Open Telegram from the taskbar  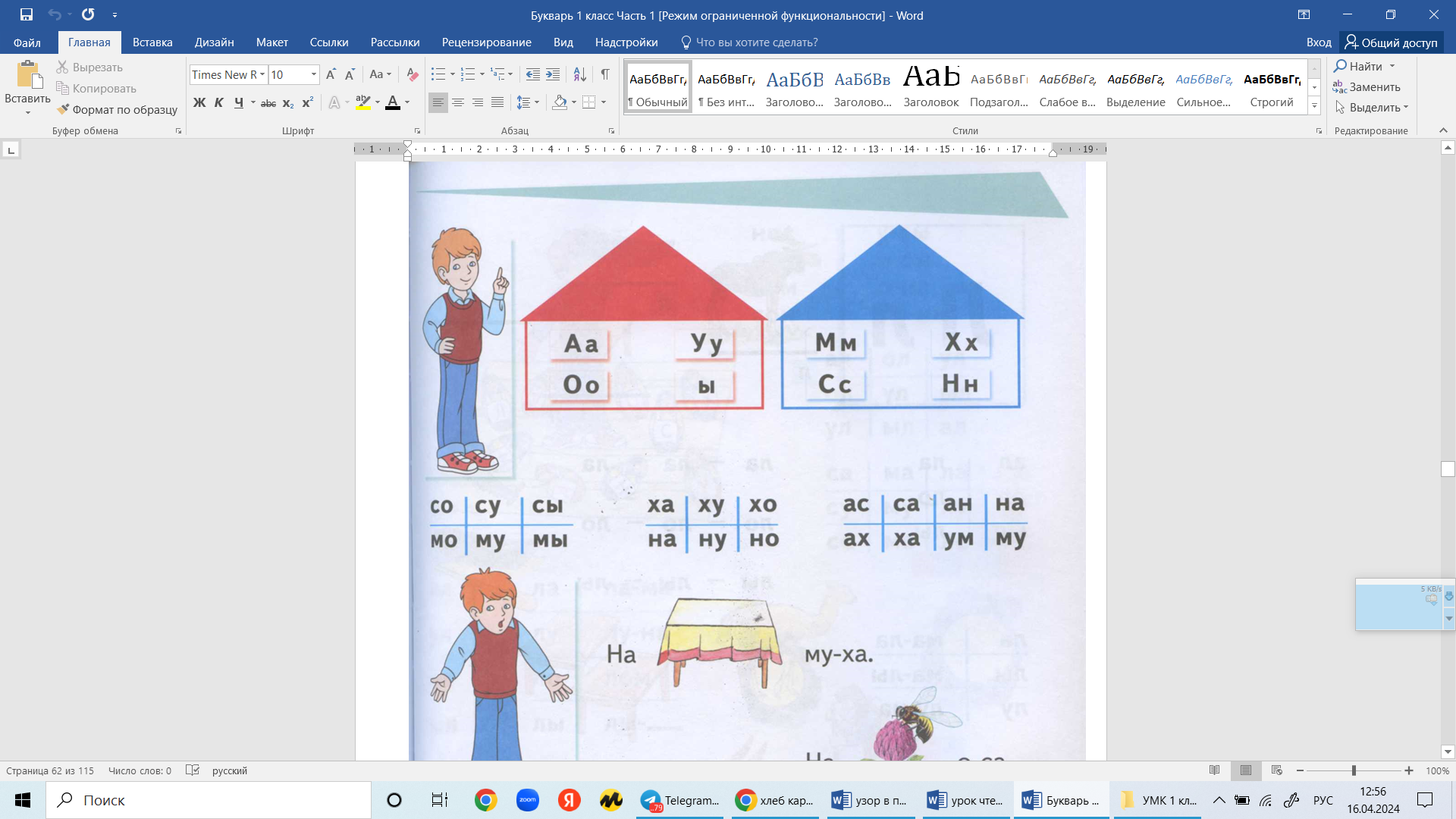coord(679,800)
